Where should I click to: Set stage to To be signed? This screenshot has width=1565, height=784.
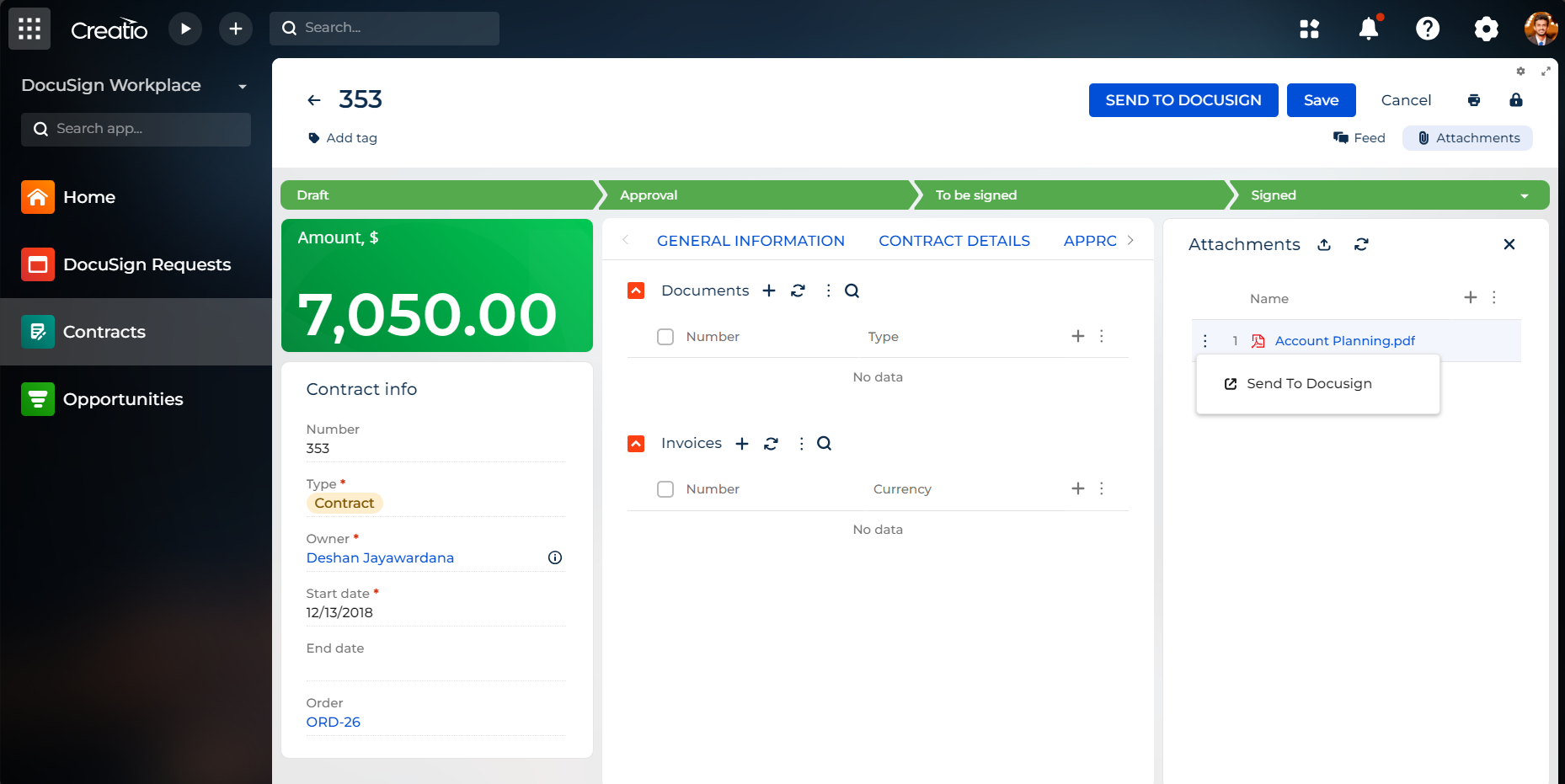tap(1071, 195)
